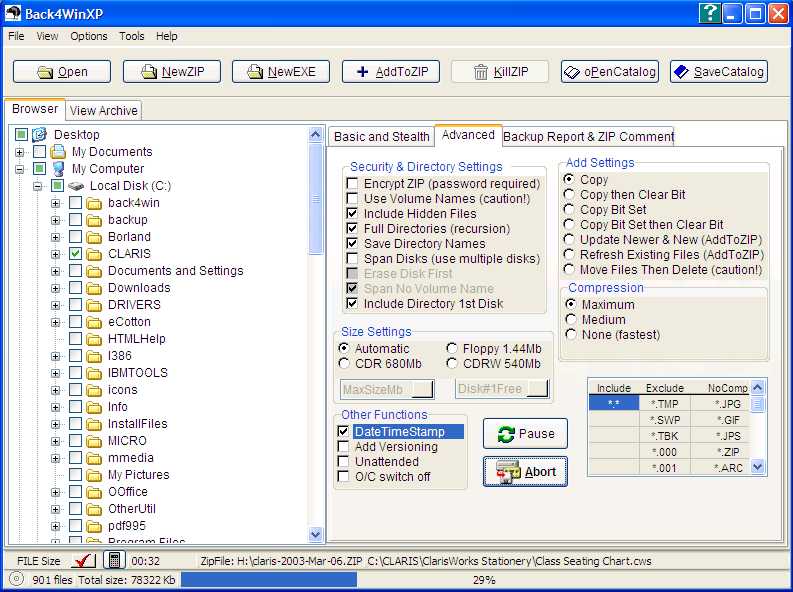Click the IBMTOOLS folder icon
Screen dimensions: 793x592
point(94,373)
